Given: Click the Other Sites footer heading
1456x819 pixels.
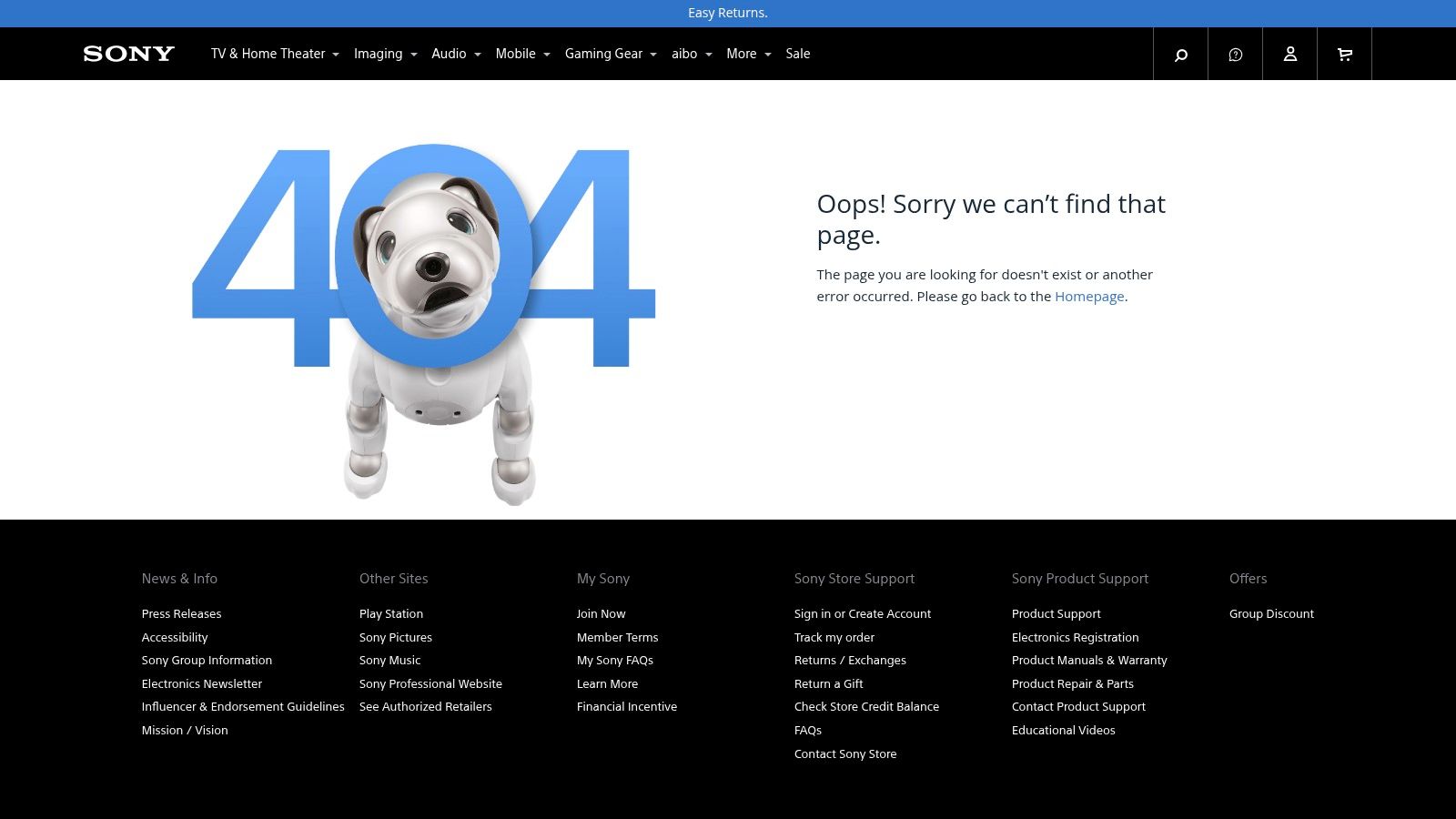Looking at the screenshot, I should click(x=393, y=579).
